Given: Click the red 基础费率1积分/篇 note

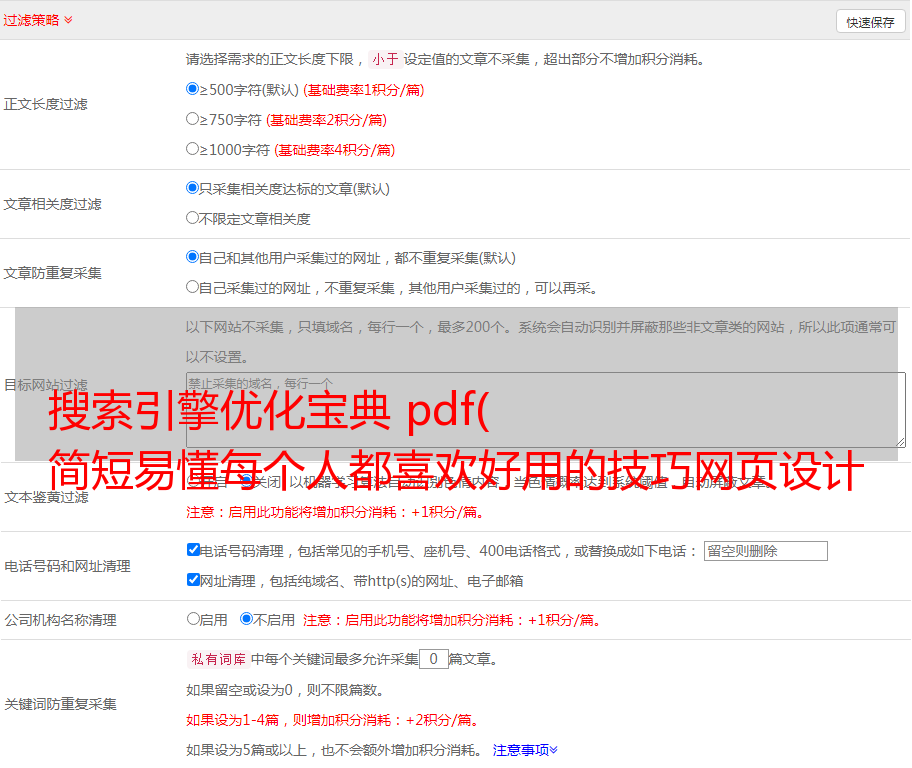Looking at the screenshot, I should (x=364, y=90).
